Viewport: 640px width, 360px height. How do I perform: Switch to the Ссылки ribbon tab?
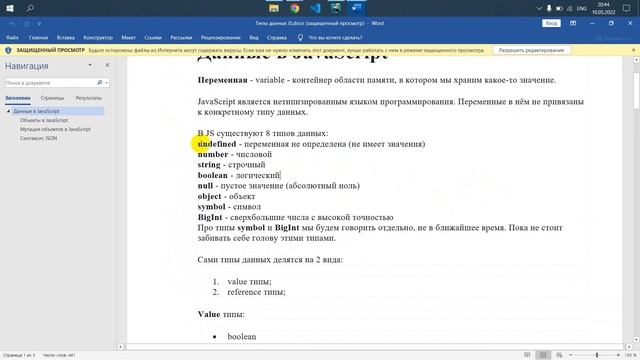(x=153, y=38)
